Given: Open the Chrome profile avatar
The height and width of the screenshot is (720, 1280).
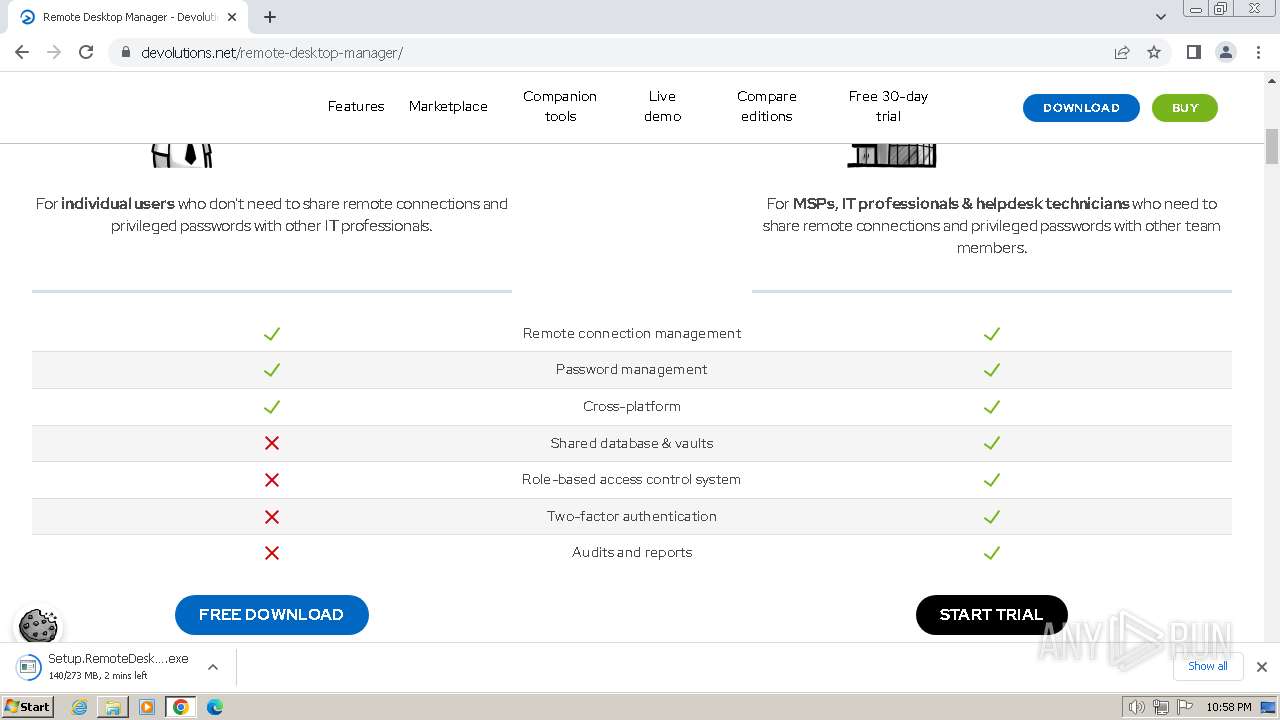Looking at the screenshot, I should [1226, 52].
